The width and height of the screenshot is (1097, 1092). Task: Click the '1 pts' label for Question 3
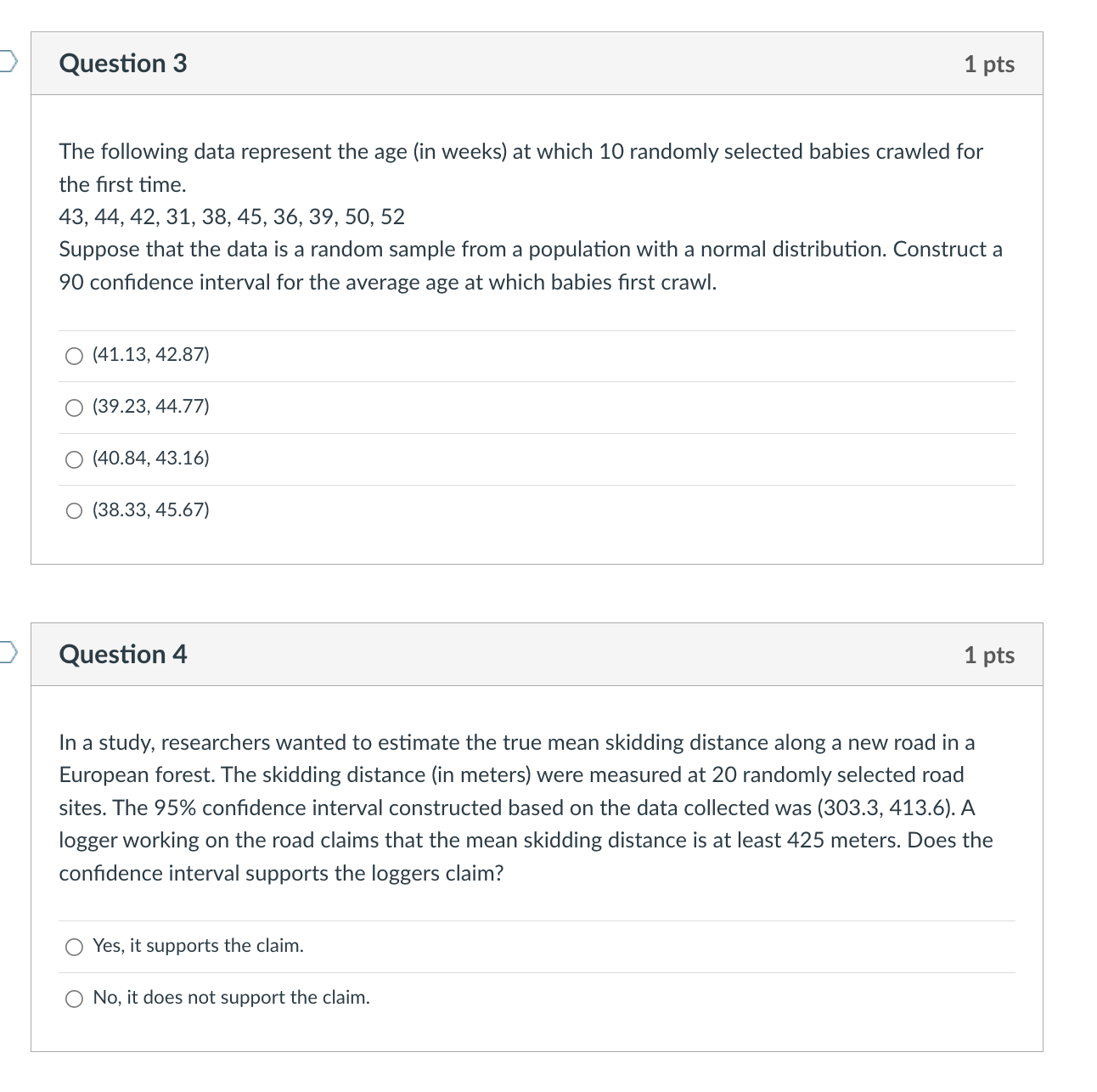[988, 63]
